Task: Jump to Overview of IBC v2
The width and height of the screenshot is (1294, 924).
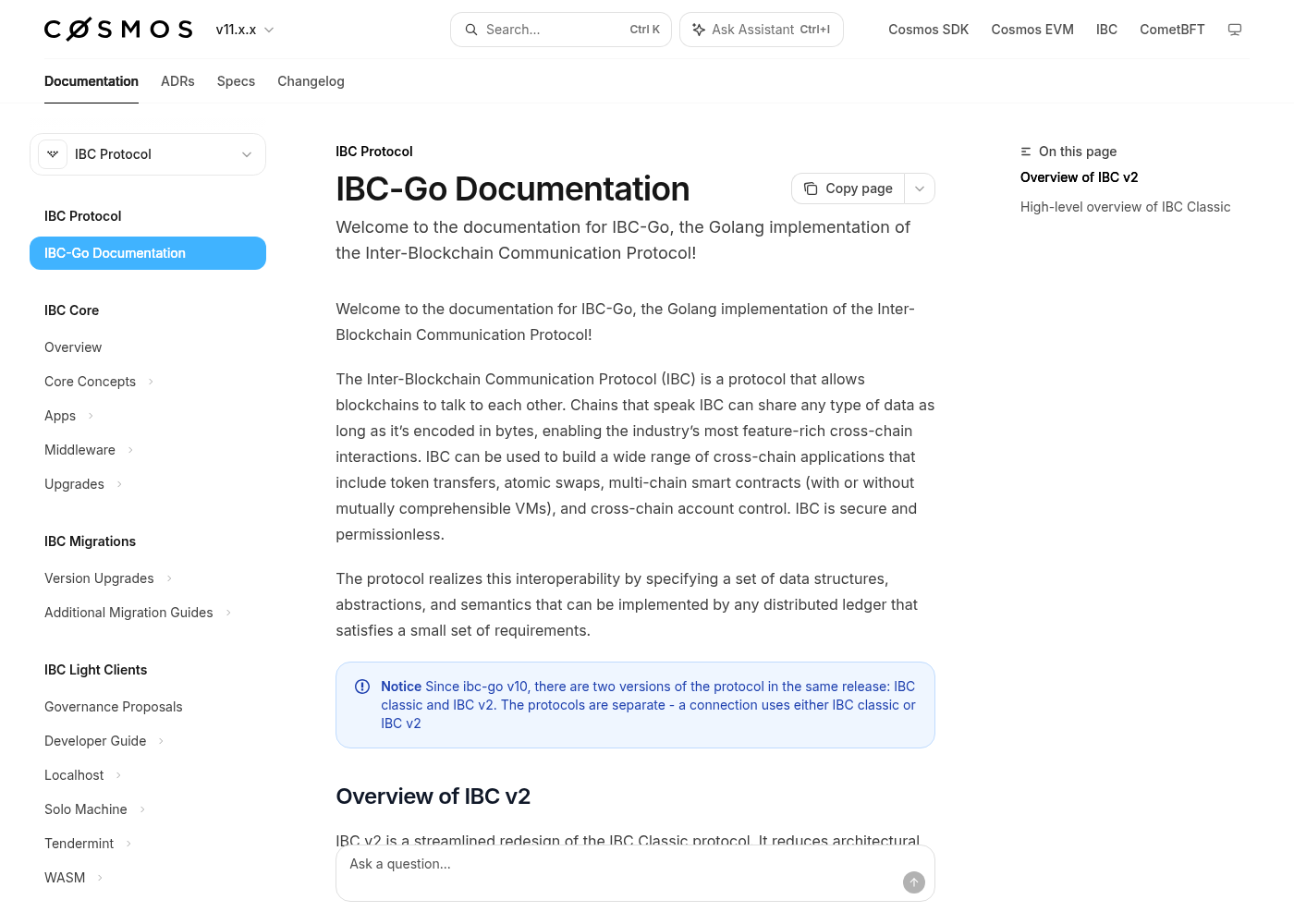Action: (1079, 177)
